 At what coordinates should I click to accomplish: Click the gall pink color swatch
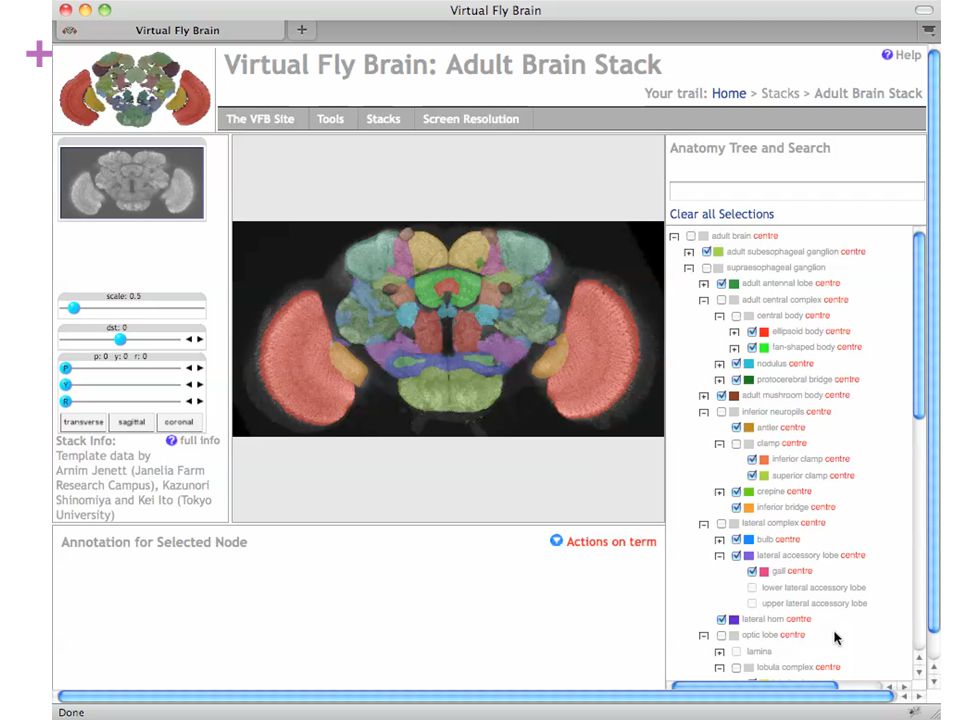pos(764,571)
